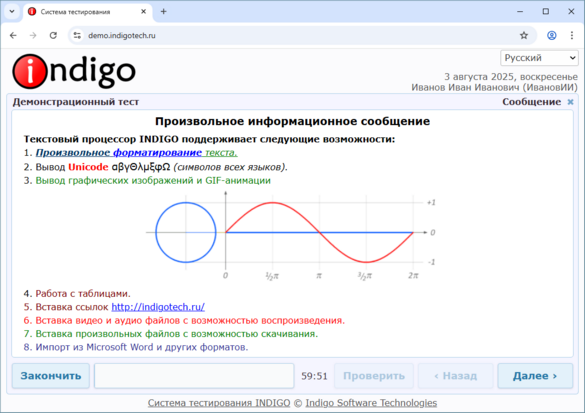The height and width of the screenshot is (413, 585).
Task: Open the browser profile icon
Action: point(551,35)
